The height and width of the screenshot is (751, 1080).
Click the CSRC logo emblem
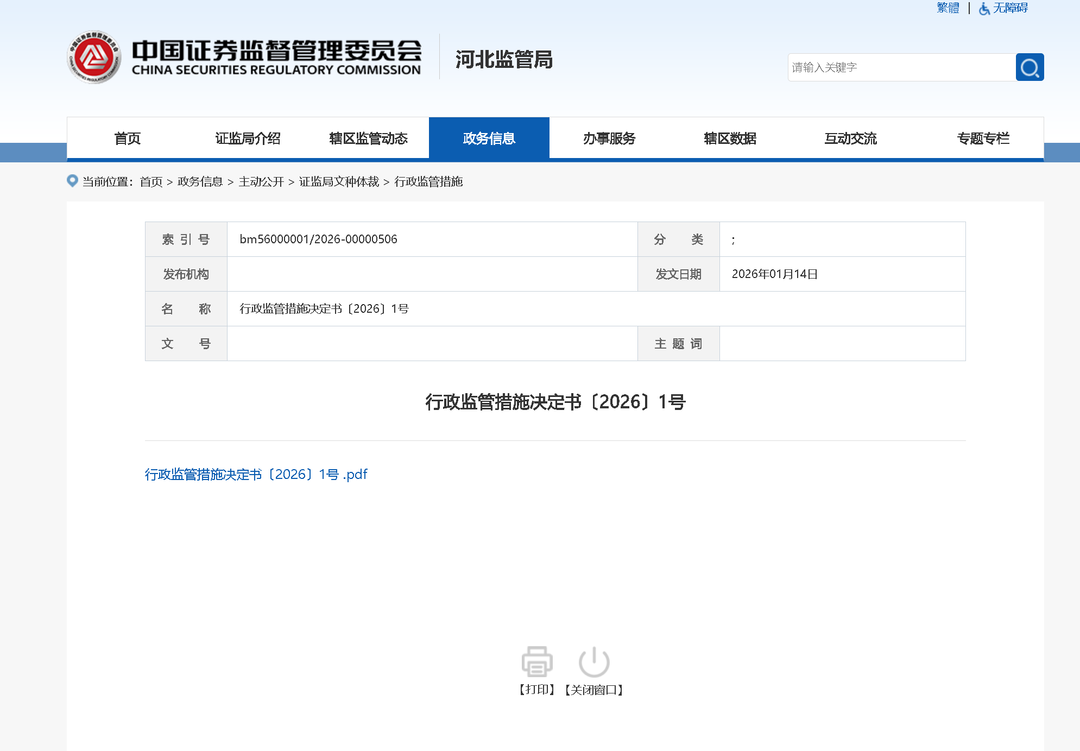pyautogui.click(x=94, y=57)
